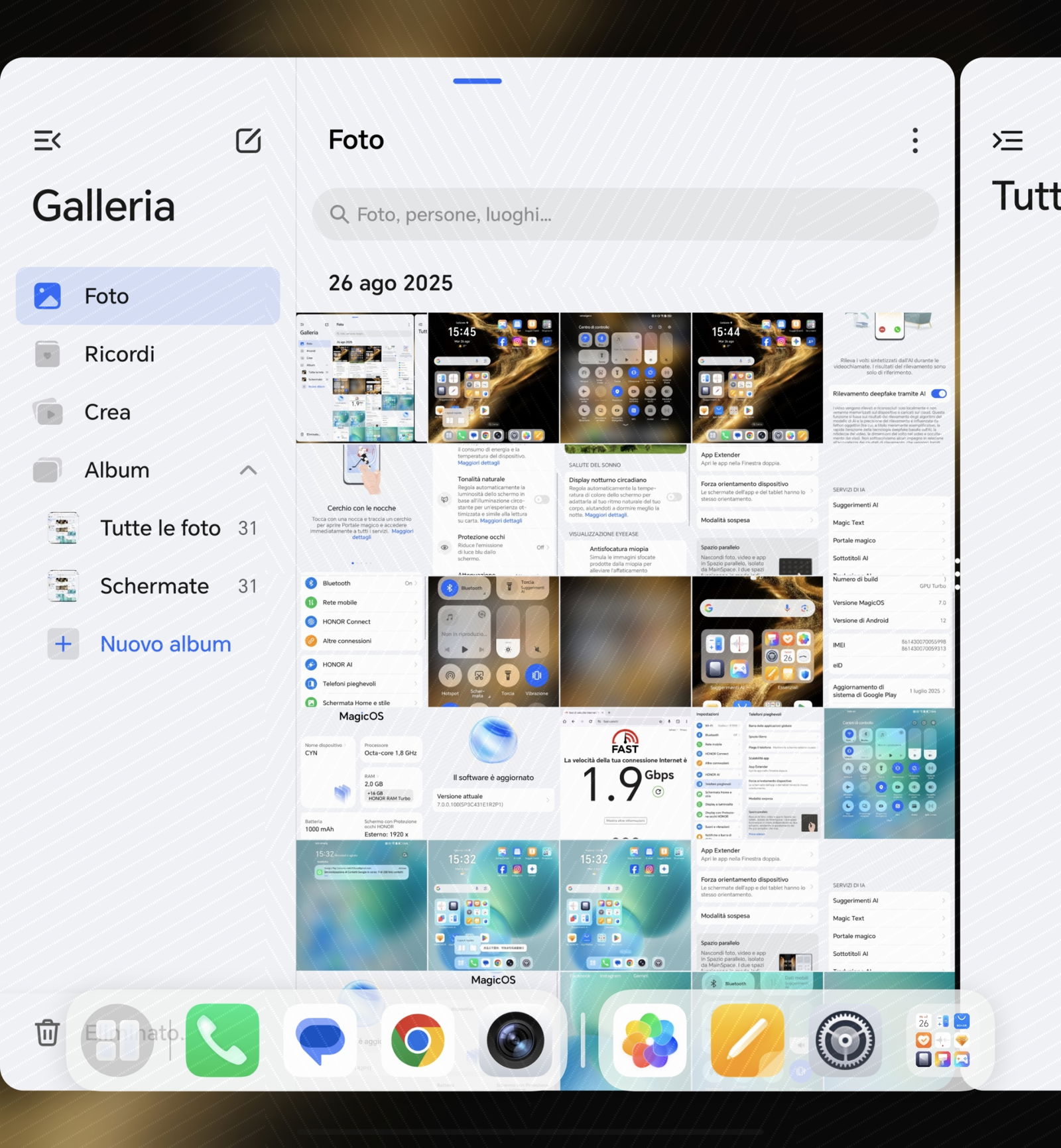The height and width of the screenshot is (1148, 1061).
Task: Tap the blue drag handle at window top
Action: click(x=477, y=81)
